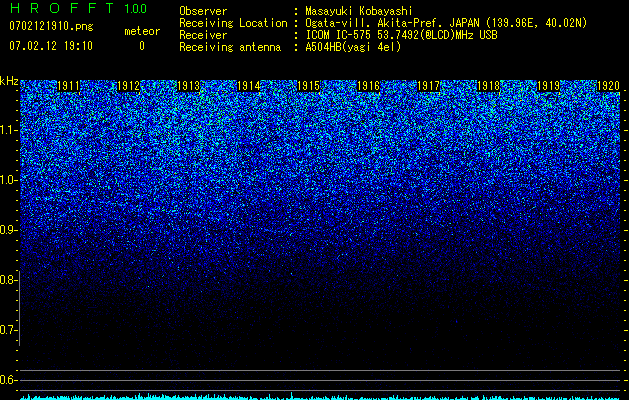629x400 pixels.
Task: Click the 0.8 frequency axis label
Action: pos(8,280)
